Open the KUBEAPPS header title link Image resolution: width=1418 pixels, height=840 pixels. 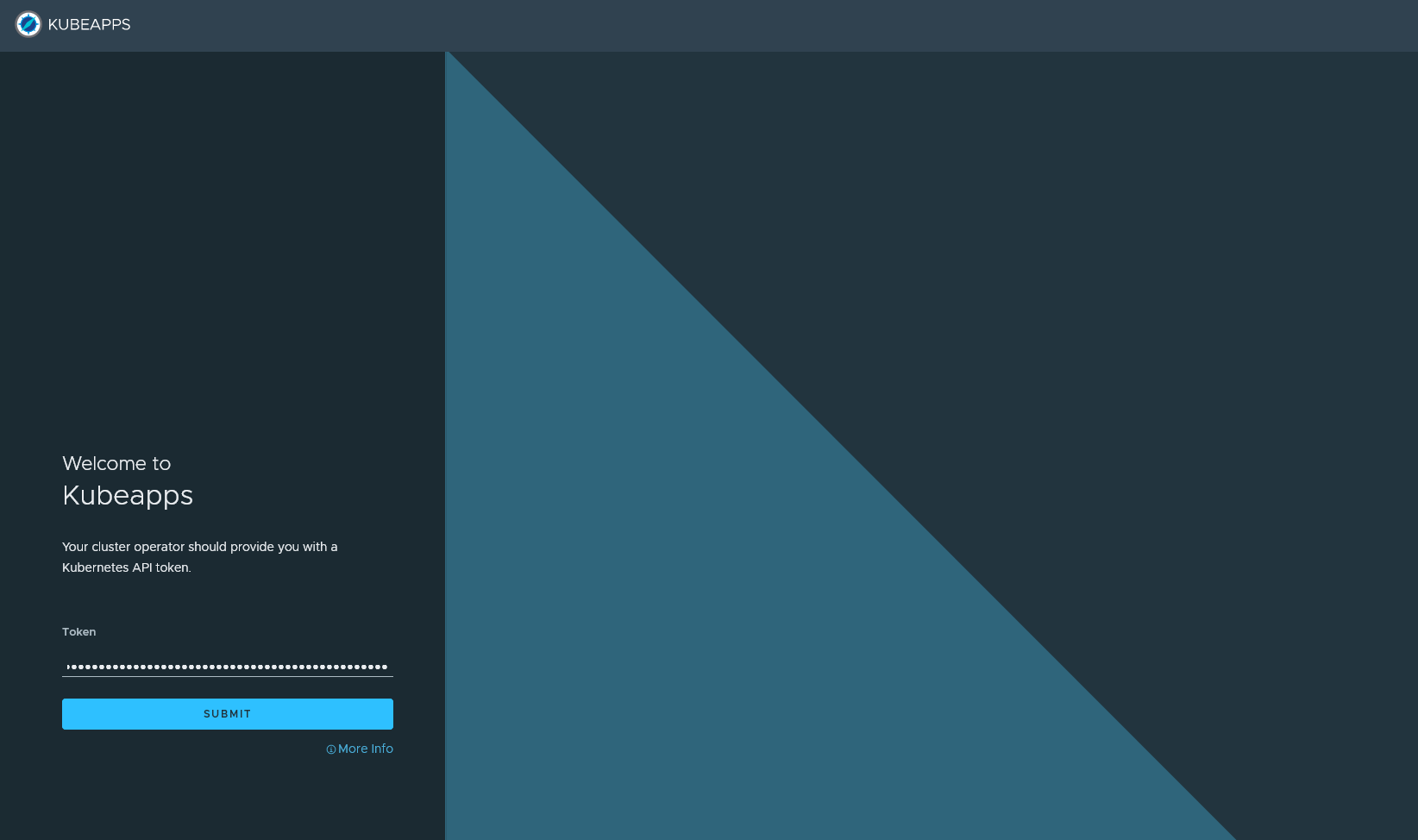tap(89, 25)
